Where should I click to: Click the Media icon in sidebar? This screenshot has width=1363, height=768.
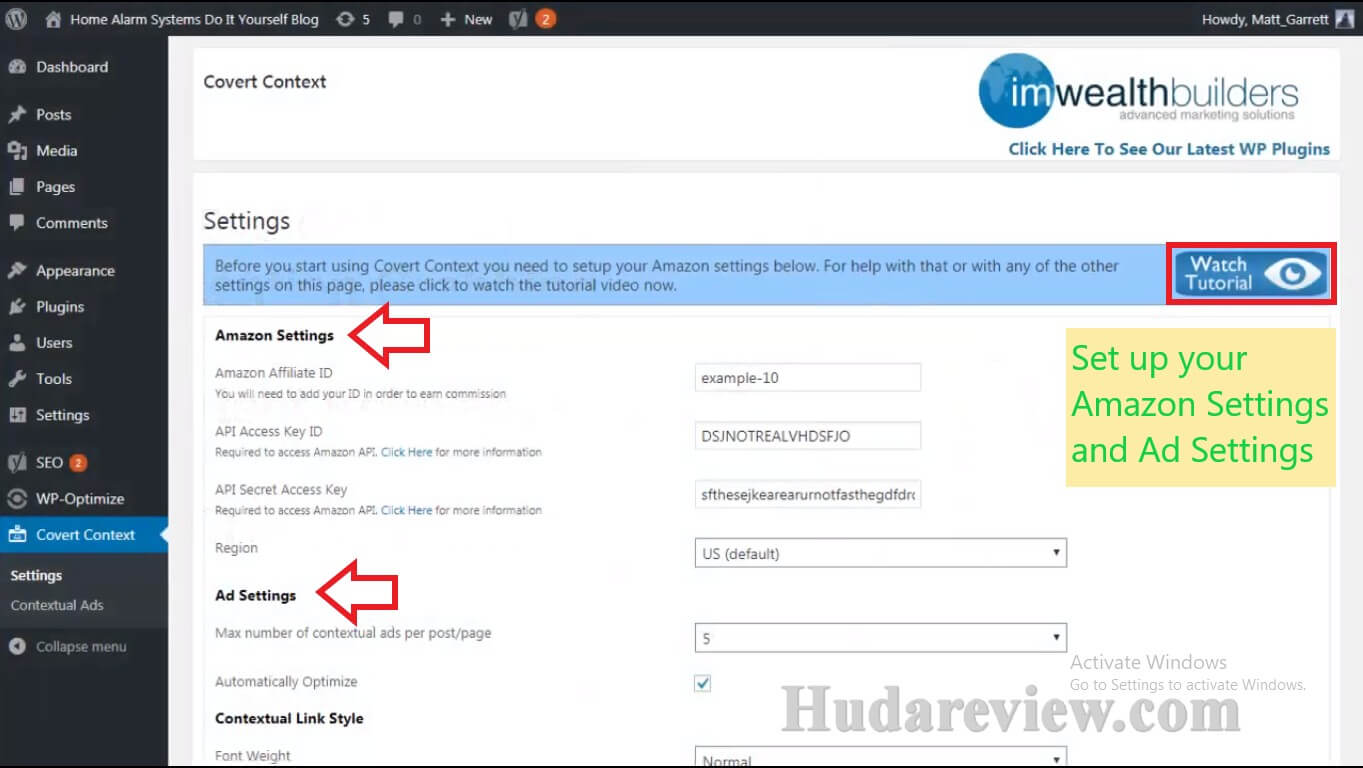coord(17,151)
